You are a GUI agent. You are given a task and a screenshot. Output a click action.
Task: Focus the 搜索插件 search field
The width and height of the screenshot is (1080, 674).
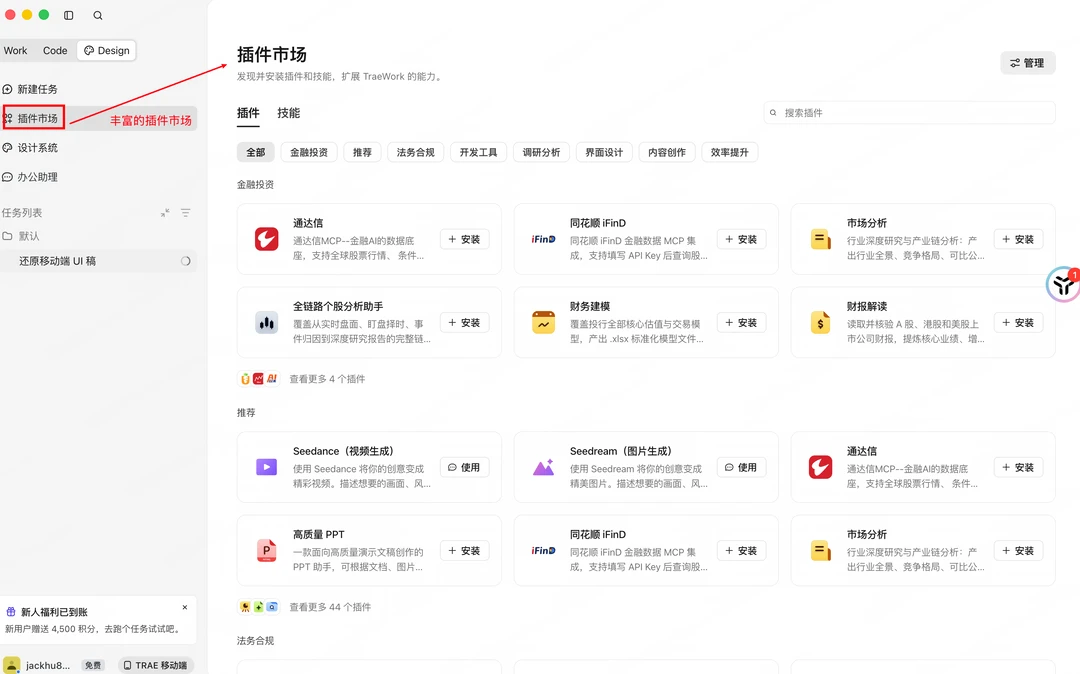tap(909, 112)
